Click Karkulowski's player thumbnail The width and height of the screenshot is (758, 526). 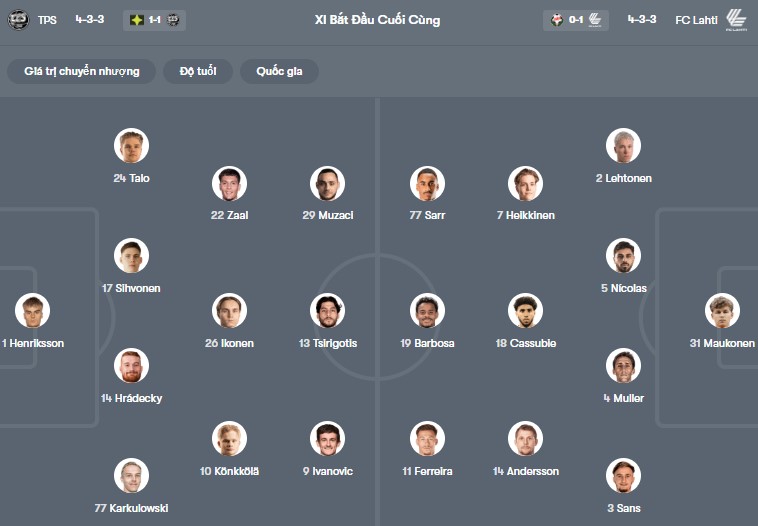[x=131, y=476]
